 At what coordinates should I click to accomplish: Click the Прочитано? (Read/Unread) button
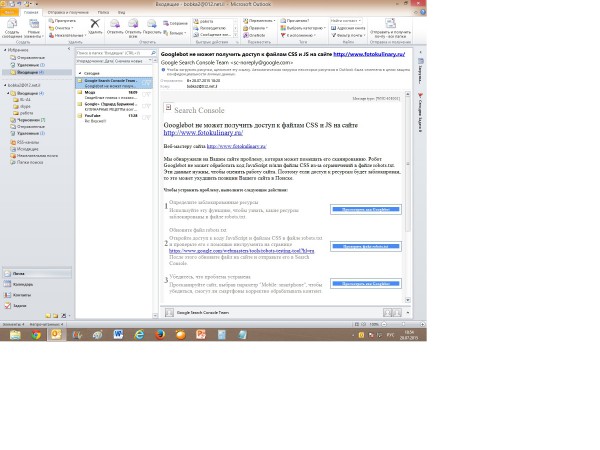click(x=295, y=21)
